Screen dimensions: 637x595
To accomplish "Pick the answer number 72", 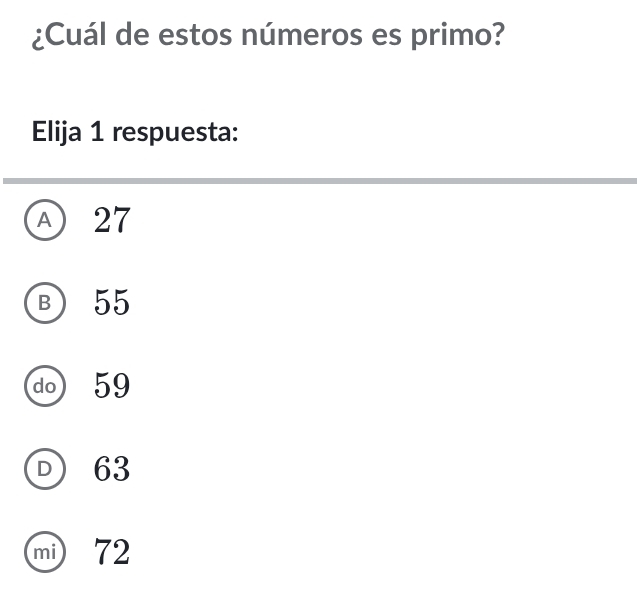I will coord(112,550).
